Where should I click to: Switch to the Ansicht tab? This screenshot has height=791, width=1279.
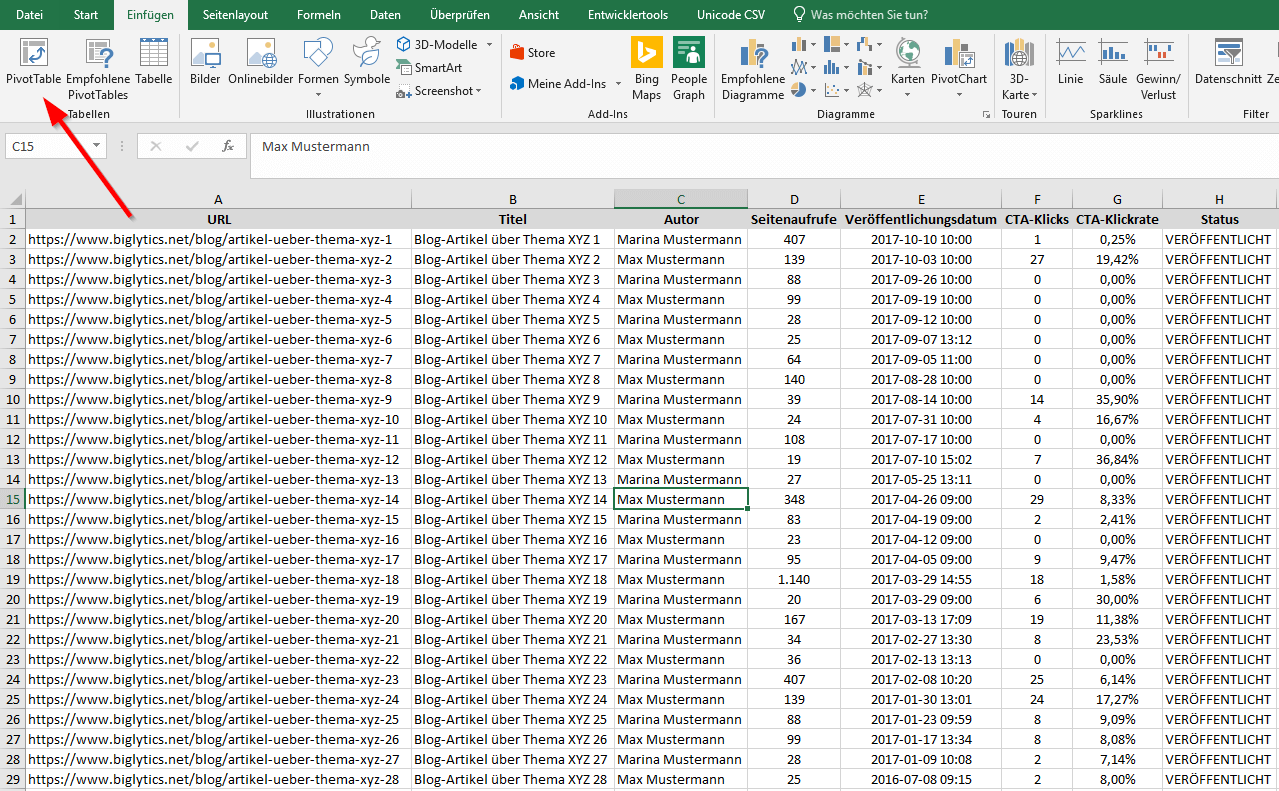(x=539, y=15)
